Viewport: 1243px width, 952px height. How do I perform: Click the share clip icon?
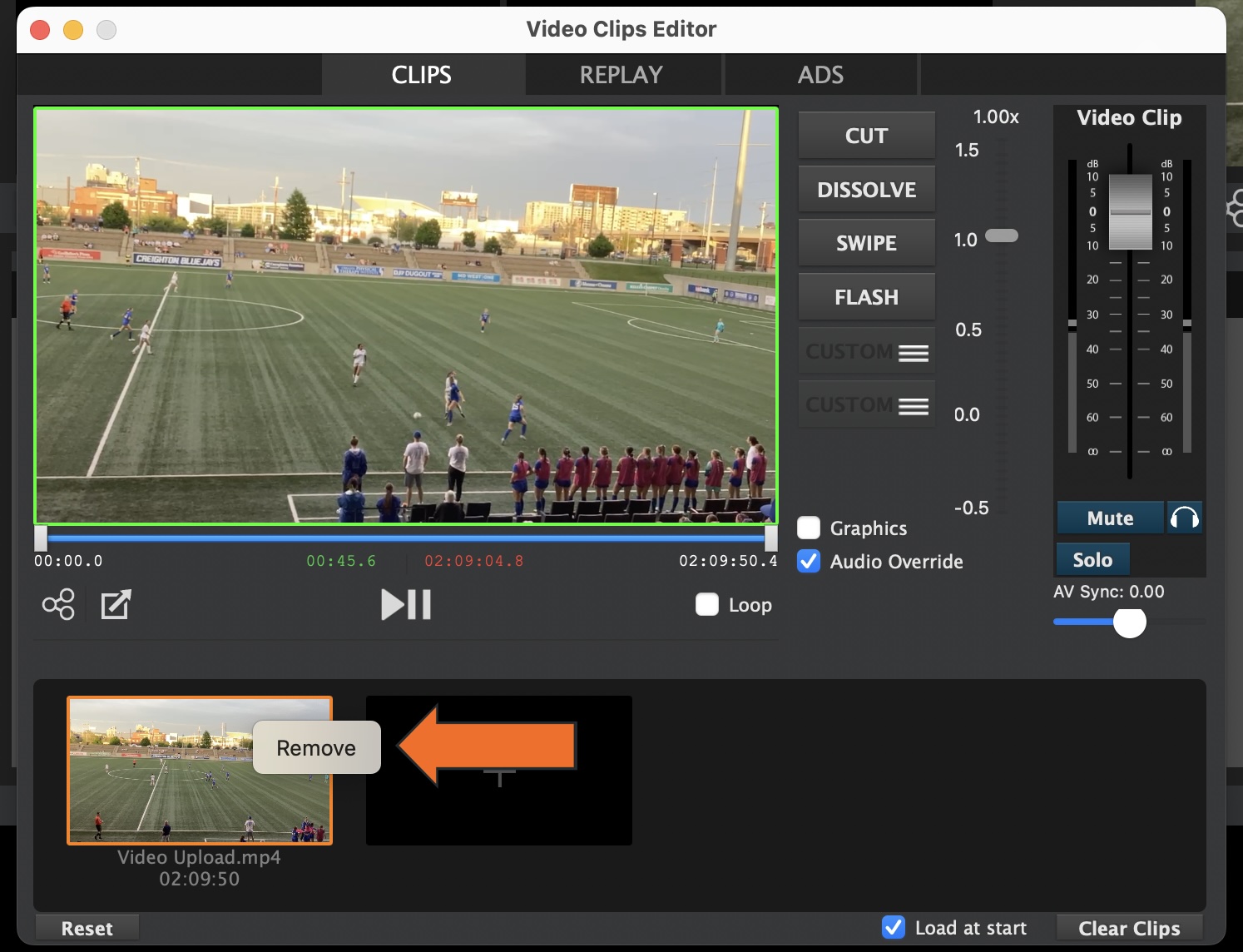click(58, 604)
